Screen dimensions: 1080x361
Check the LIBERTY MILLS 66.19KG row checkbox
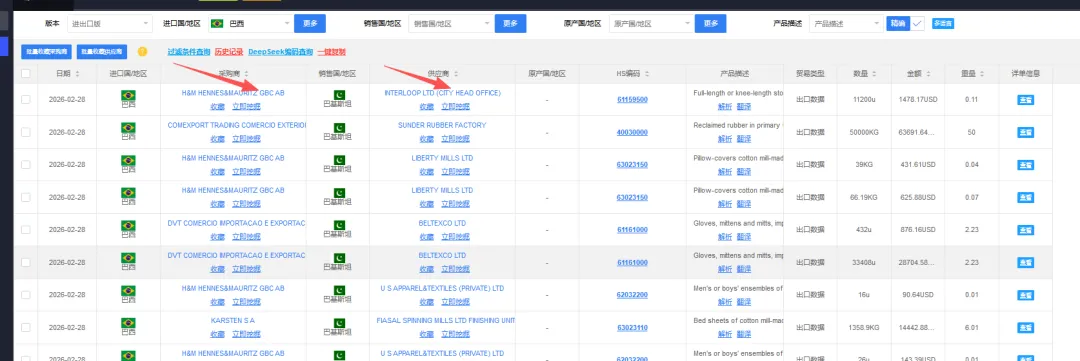point(25,197)
